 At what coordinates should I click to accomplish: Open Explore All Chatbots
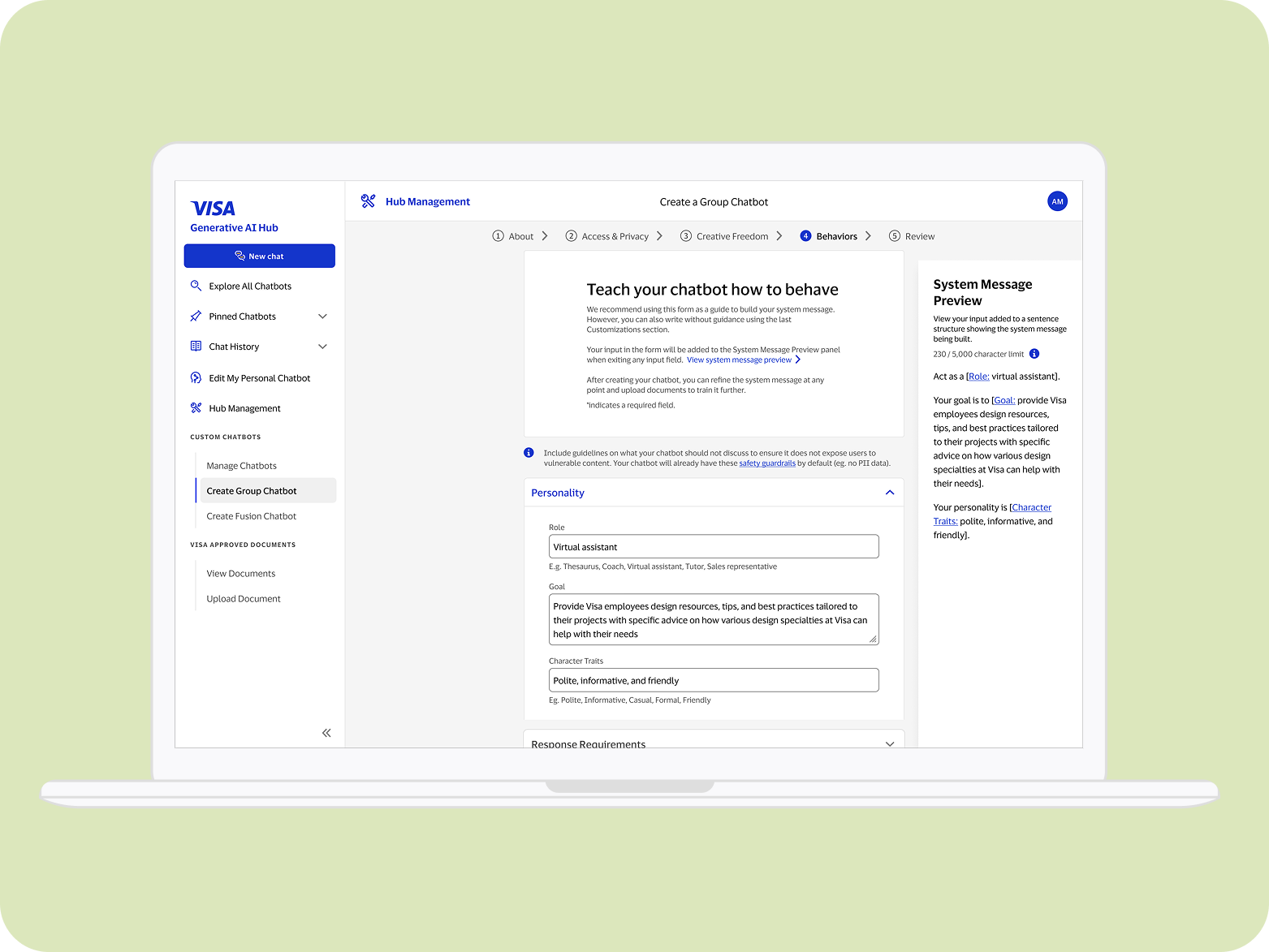(x=250, y=286)
